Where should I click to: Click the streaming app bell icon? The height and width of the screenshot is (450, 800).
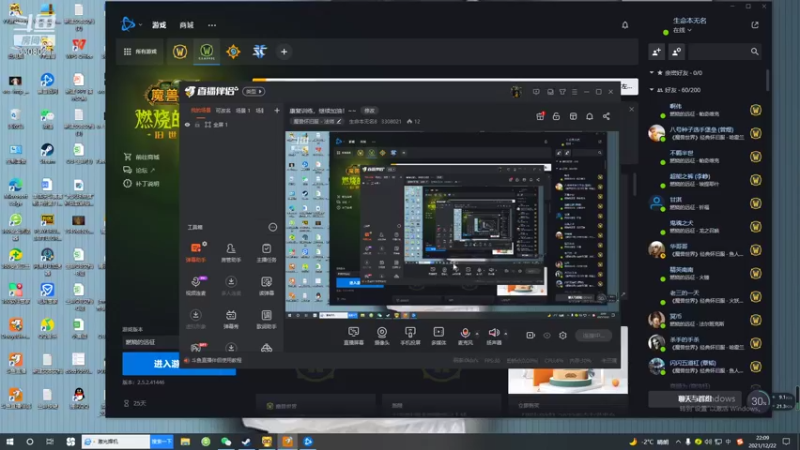[x=589, y=116]
